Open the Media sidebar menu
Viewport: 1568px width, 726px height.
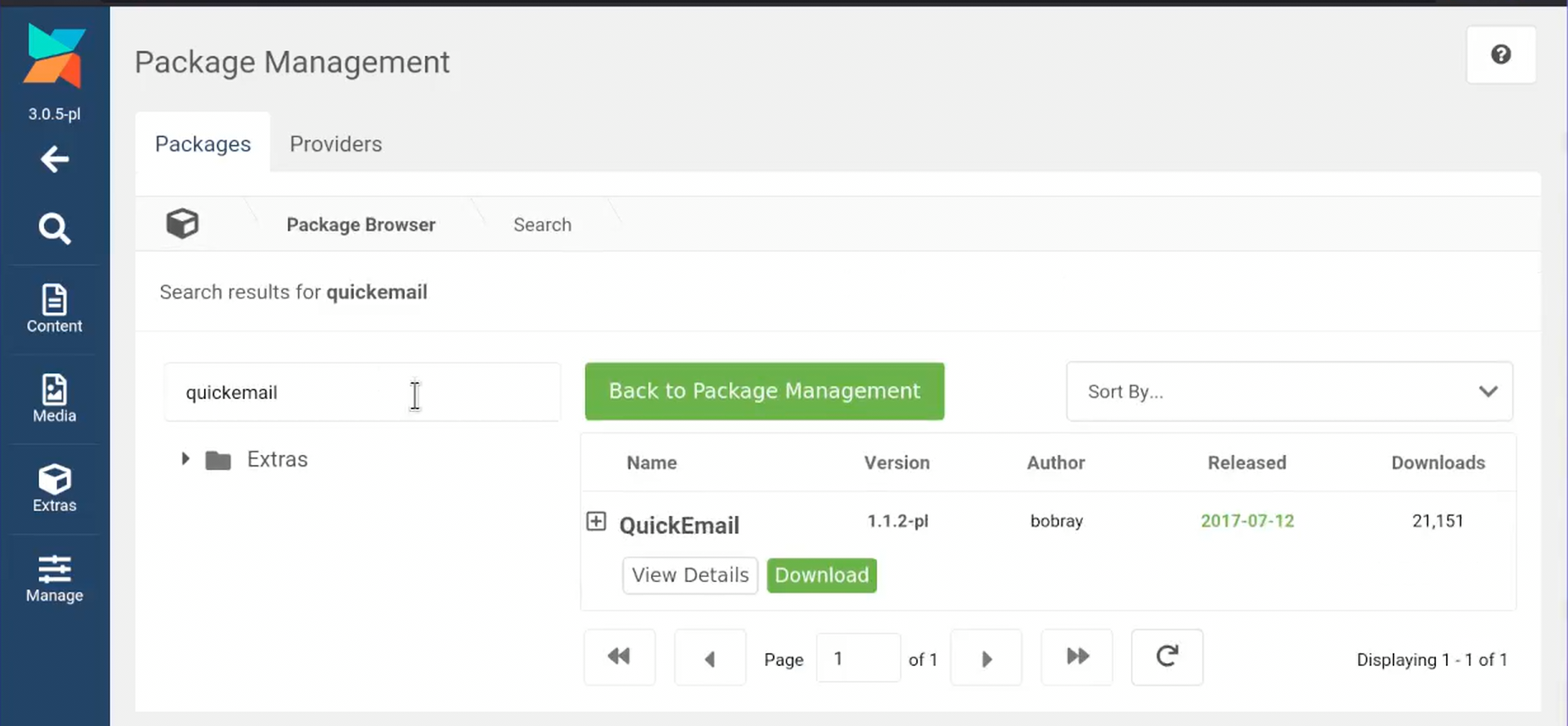coord(54,398)
